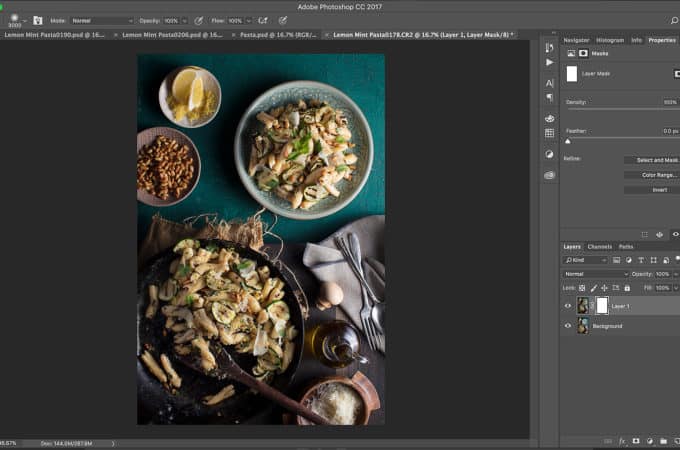Open the brush Mode dropdown set to Normal
Viewport: 680px width, 450px height.
pos(102,21)
